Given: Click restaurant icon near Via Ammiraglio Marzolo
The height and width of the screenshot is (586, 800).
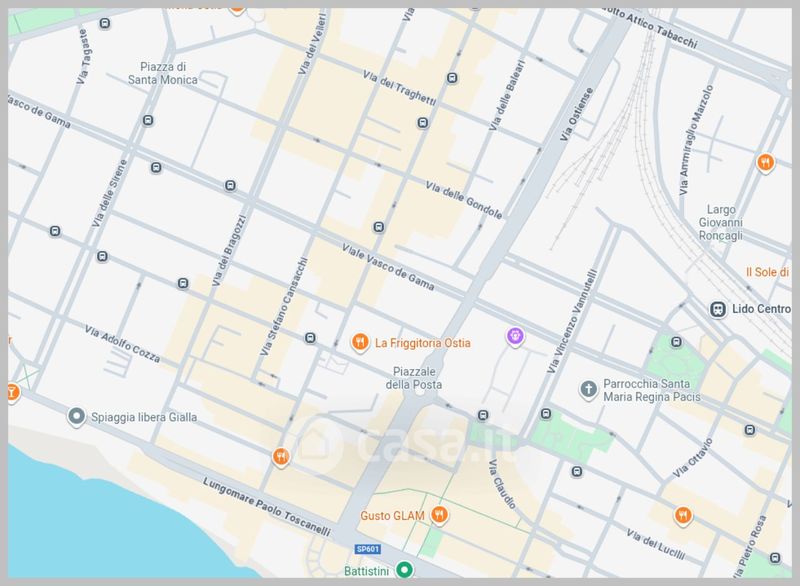Looking at the screenshot, I should pyautogui.click(x=765, y=161).
